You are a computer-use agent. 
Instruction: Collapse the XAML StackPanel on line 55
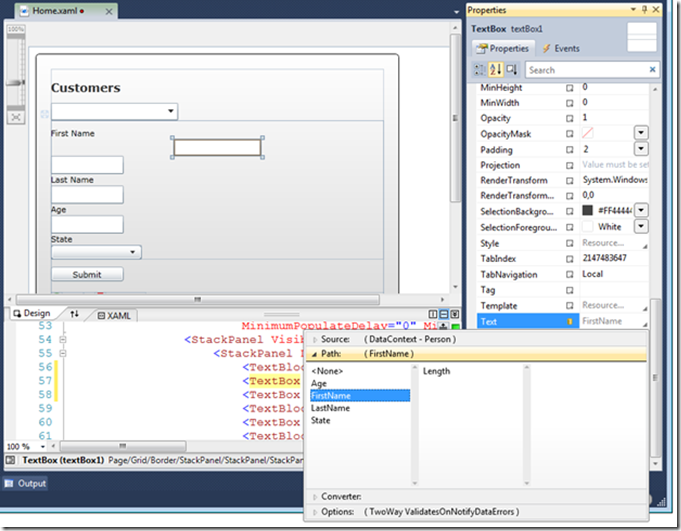[x=63, y=353]
